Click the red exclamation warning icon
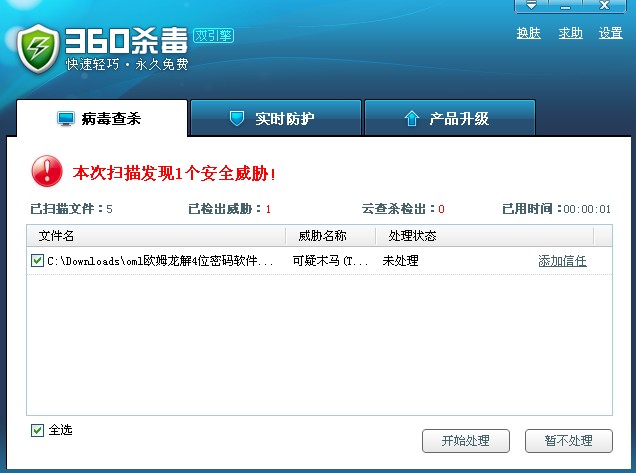 tap(47, 172)
